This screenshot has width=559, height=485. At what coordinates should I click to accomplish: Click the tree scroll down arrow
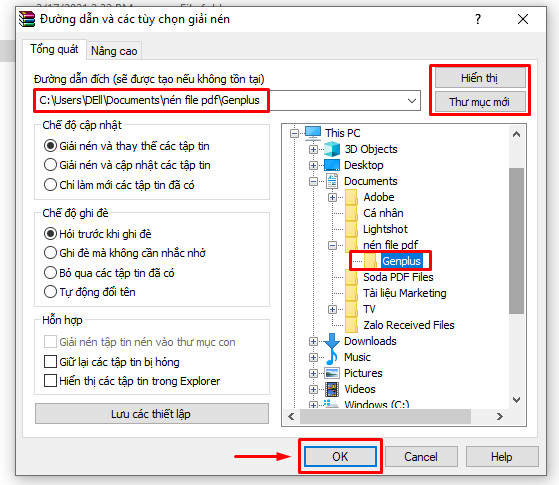516,400
